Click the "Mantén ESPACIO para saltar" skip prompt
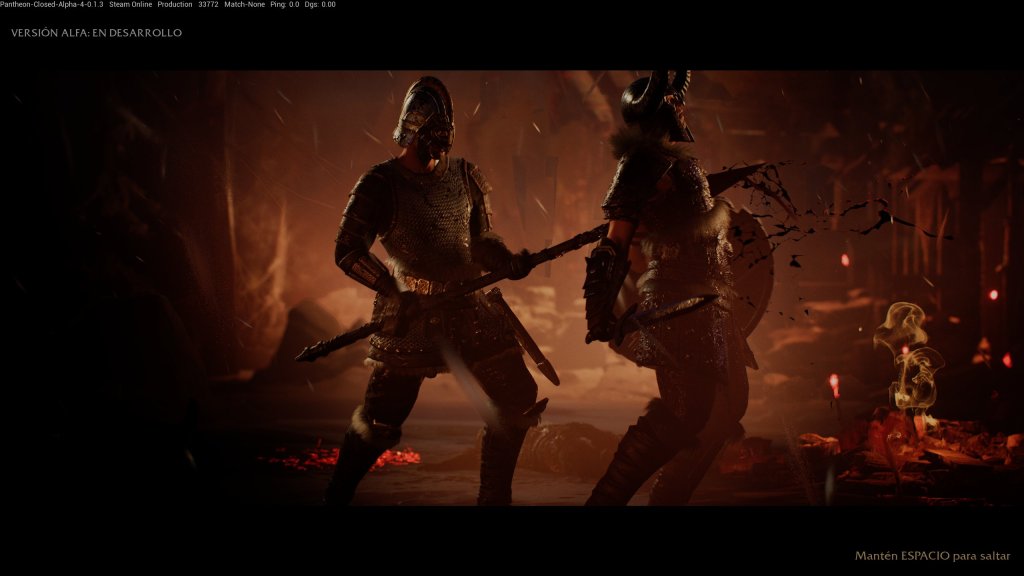The image size is (1024, 576). tap(933, 556)
